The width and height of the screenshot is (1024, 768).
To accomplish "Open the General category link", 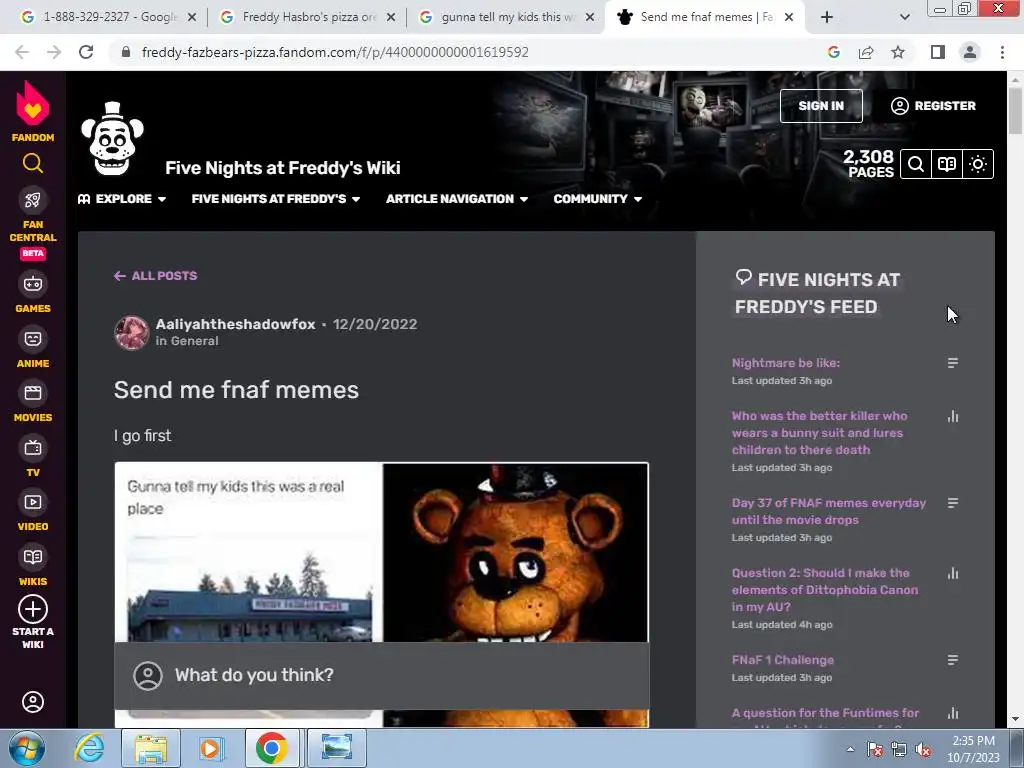I will click(x=194, y=341).
